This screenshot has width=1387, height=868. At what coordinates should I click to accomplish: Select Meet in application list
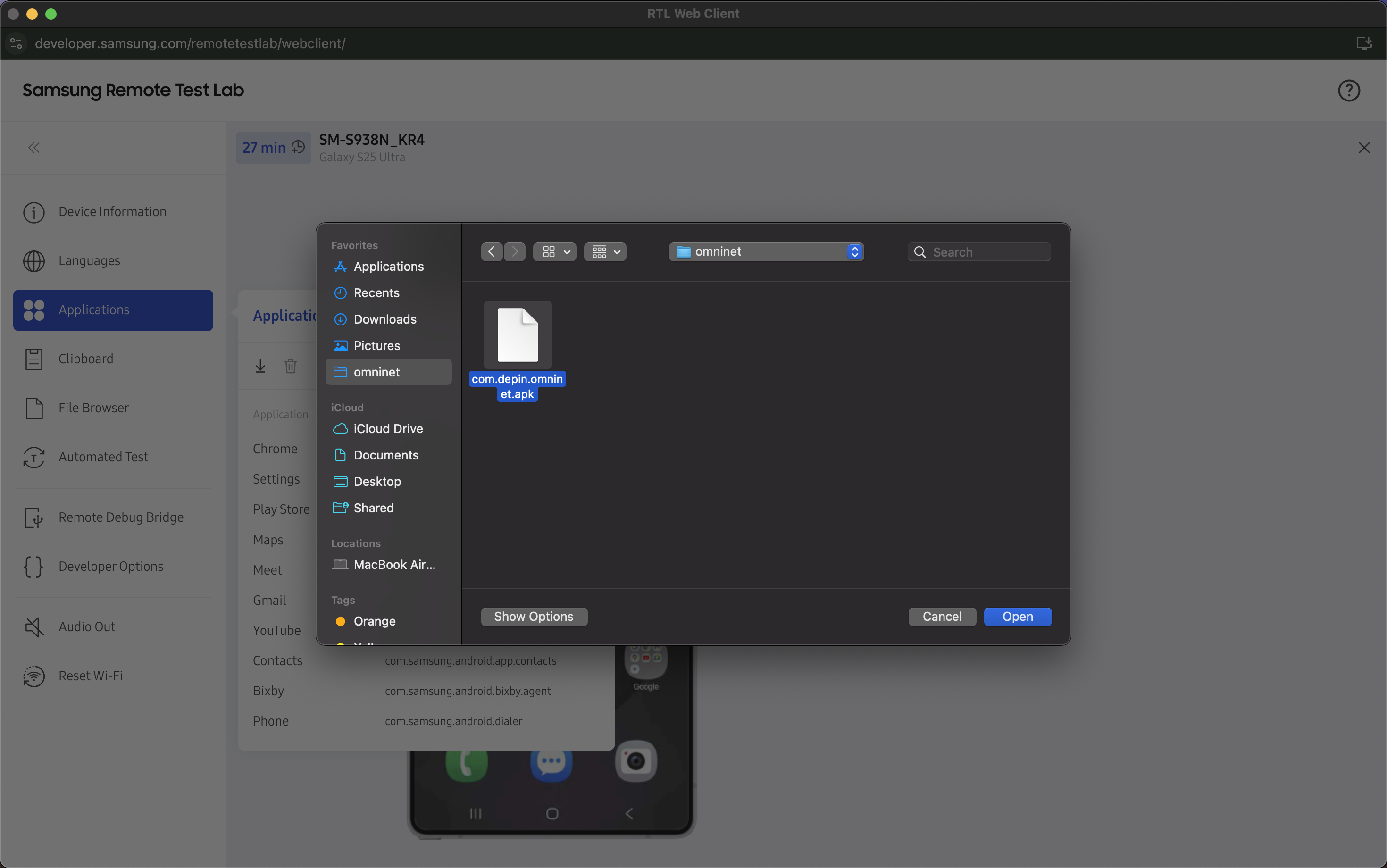267,570
